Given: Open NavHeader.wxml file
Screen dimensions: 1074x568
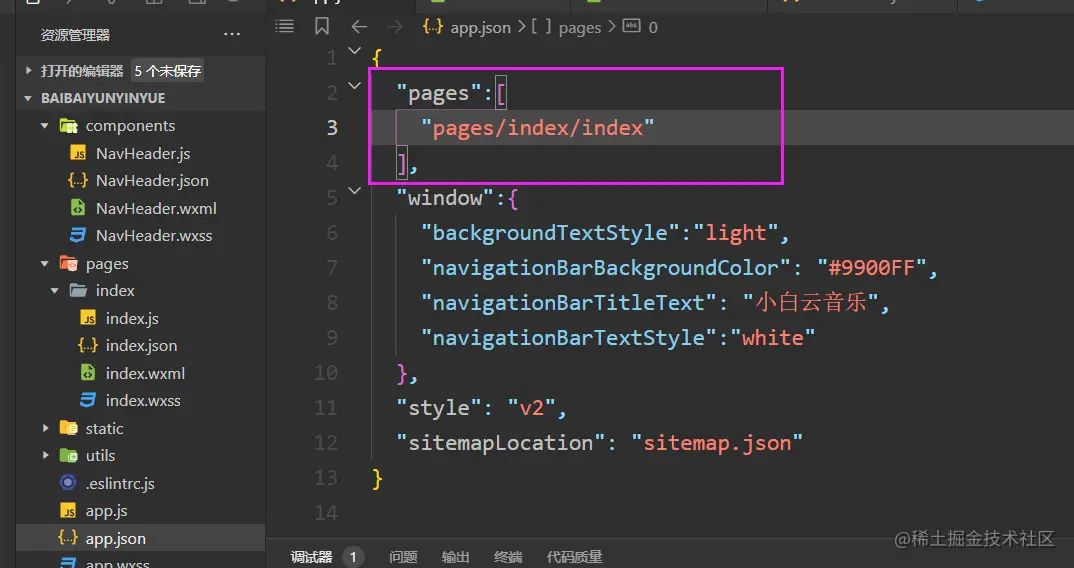Looking at the screenshot, I should (x=156, y=208).
